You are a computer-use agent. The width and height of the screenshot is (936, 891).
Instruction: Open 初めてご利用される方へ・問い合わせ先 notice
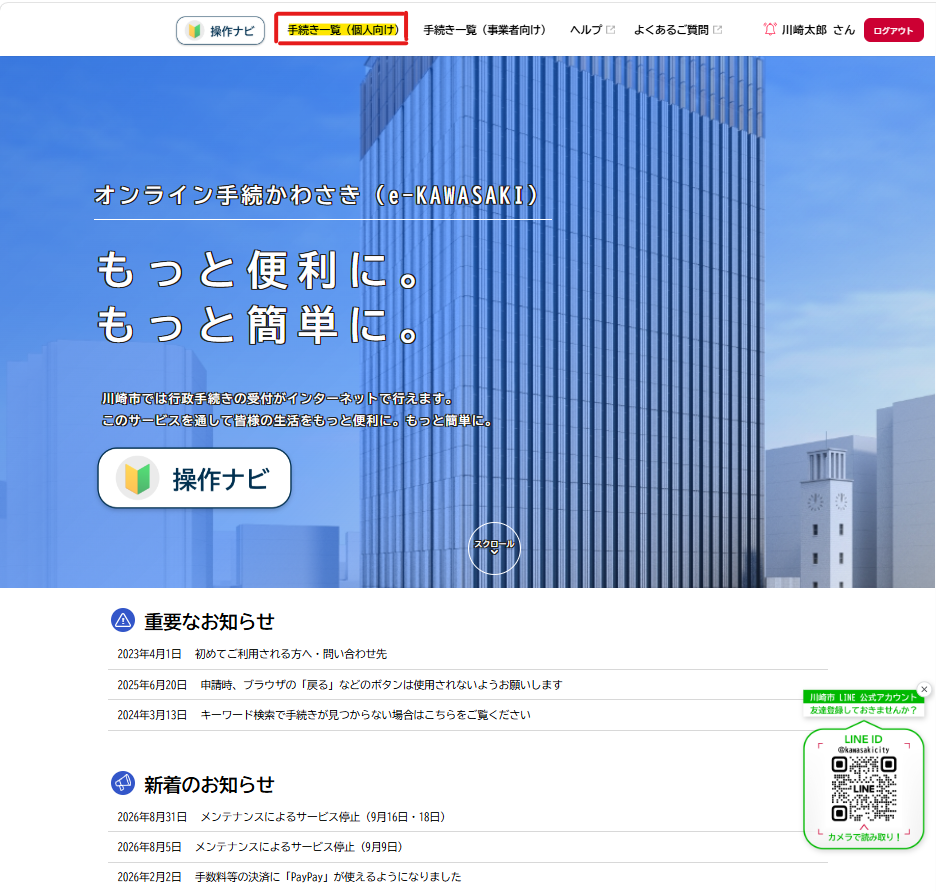(x=291, y=654)
